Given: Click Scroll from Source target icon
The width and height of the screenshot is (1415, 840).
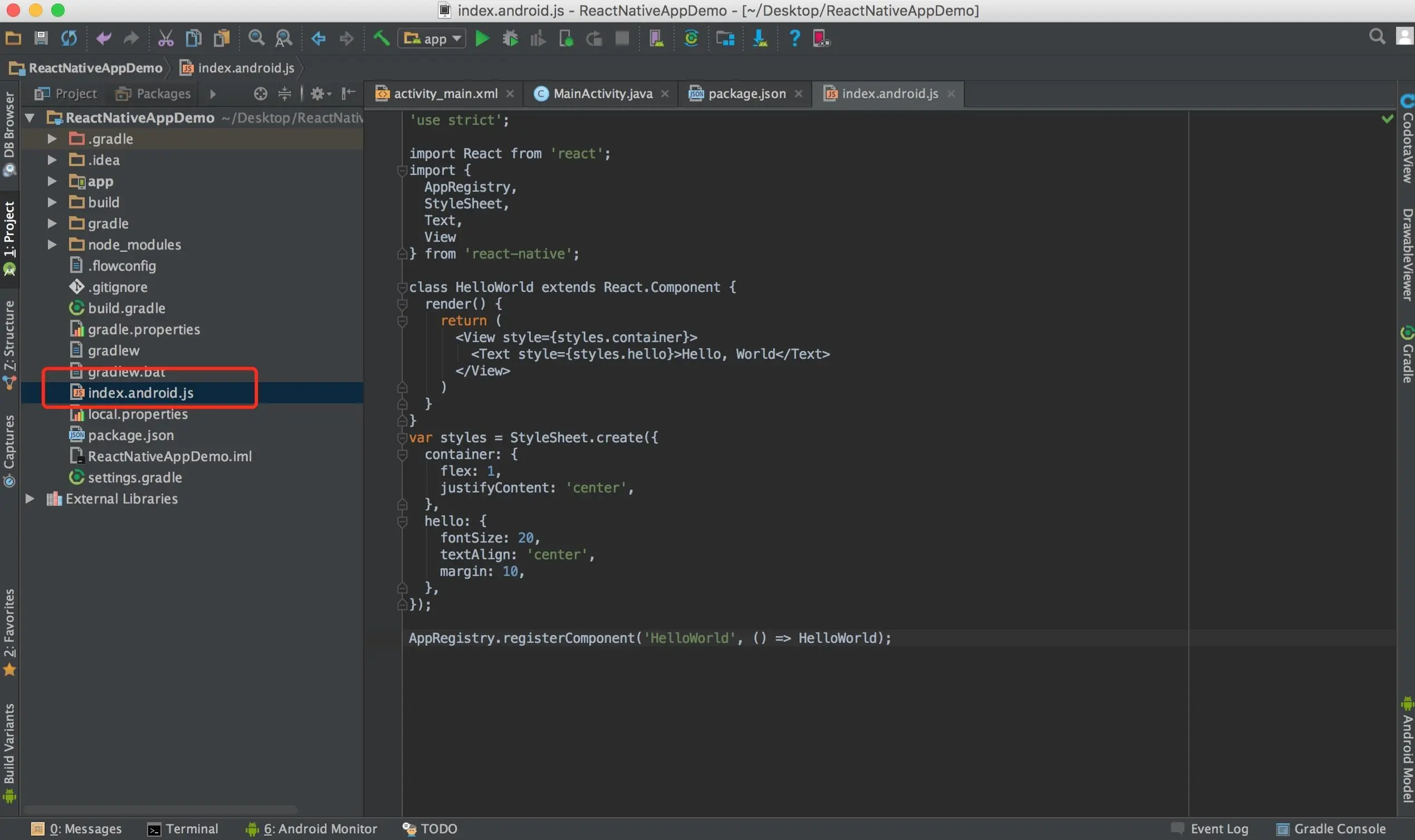Looking at the screenshot, I should tap(260, 94).
